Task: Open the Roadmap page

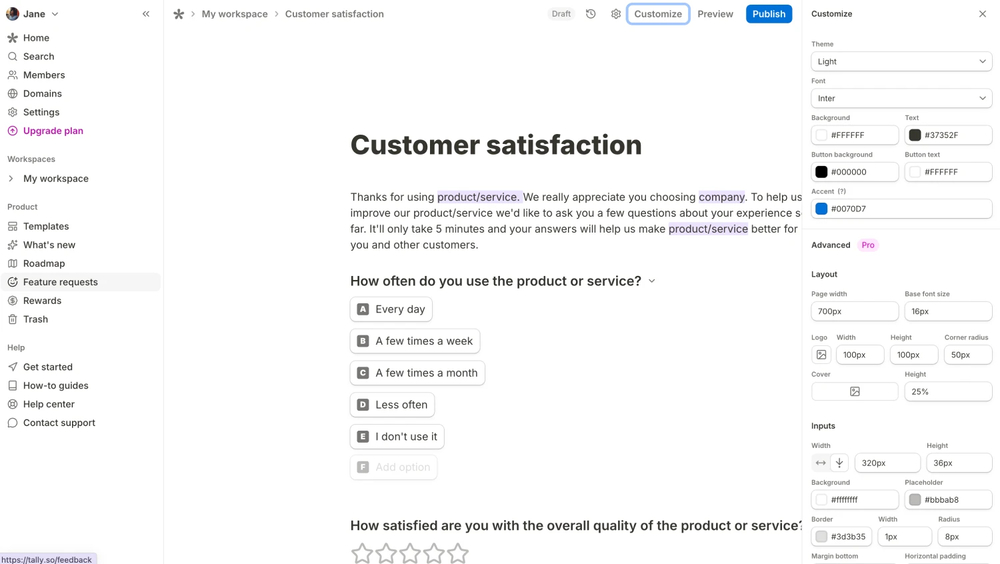Action: 44,264
